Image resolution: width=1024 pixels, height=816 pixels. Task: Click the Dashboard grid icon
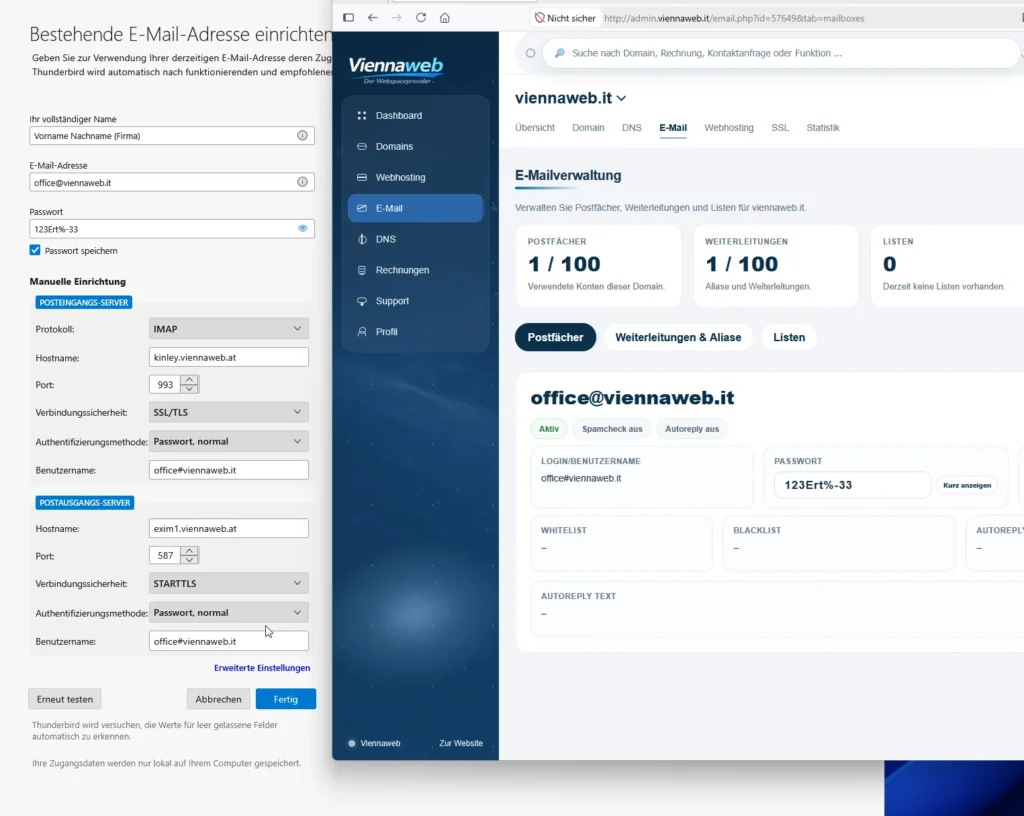(362, 116)
